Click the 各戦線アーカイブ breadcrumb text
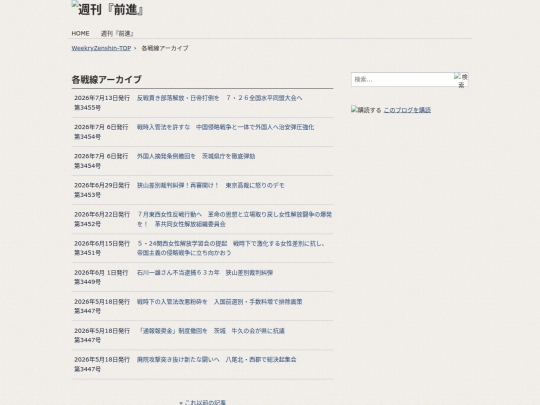The height and width of the screenshot is (405, 540). click(x=165, y=48)
